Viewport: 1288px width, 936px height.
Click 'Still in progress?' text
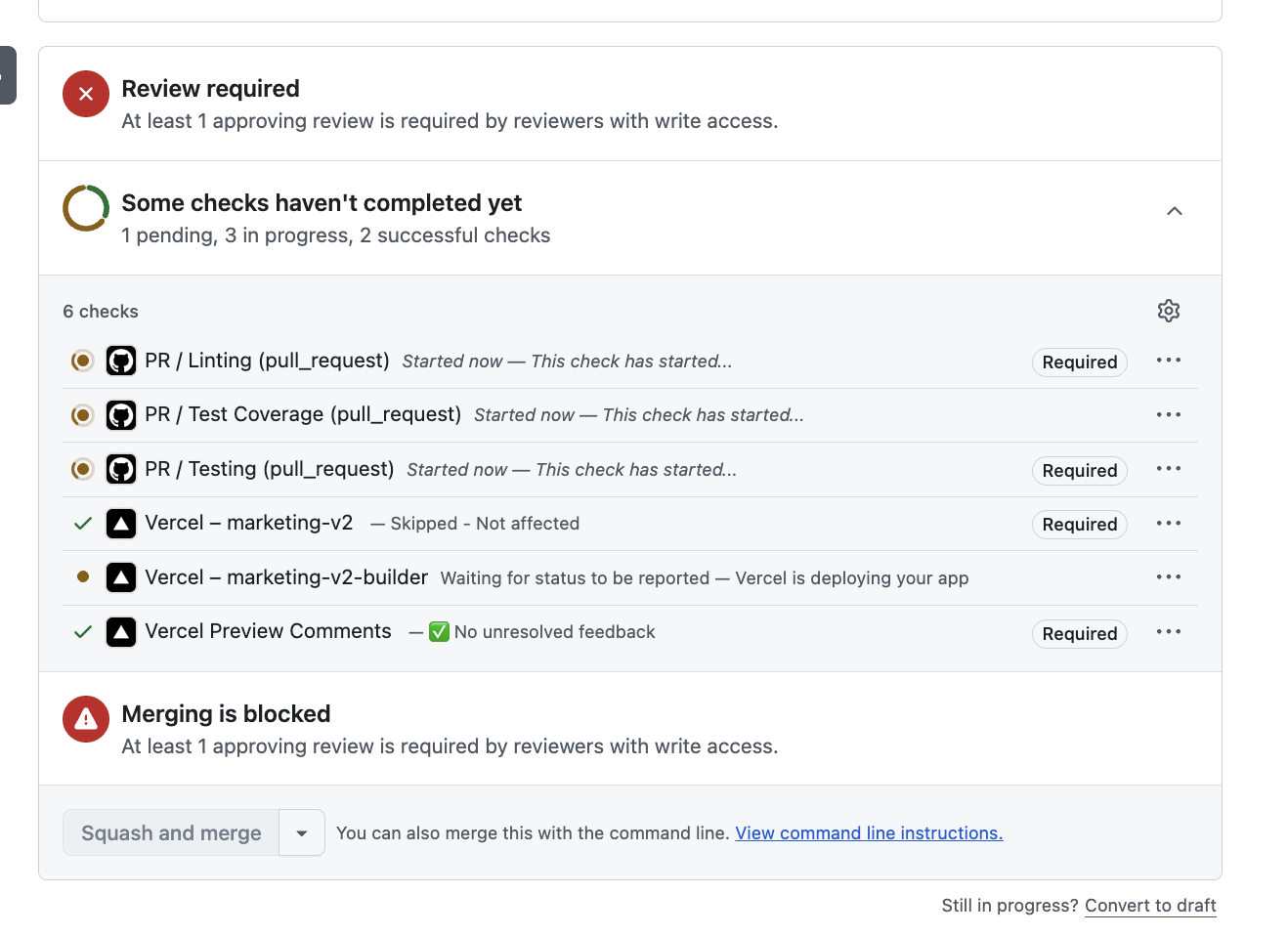point(1009,906)
